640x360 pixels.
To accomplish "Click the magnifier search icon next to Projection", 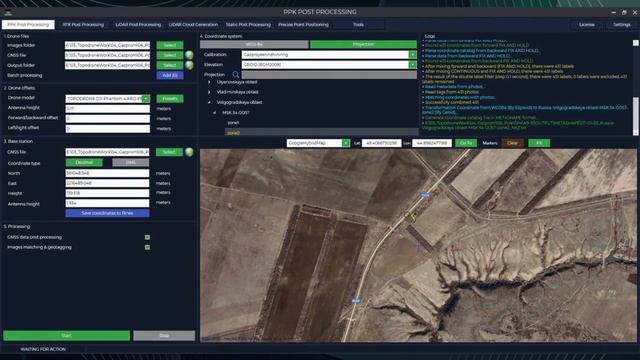I will coord(236,75).
